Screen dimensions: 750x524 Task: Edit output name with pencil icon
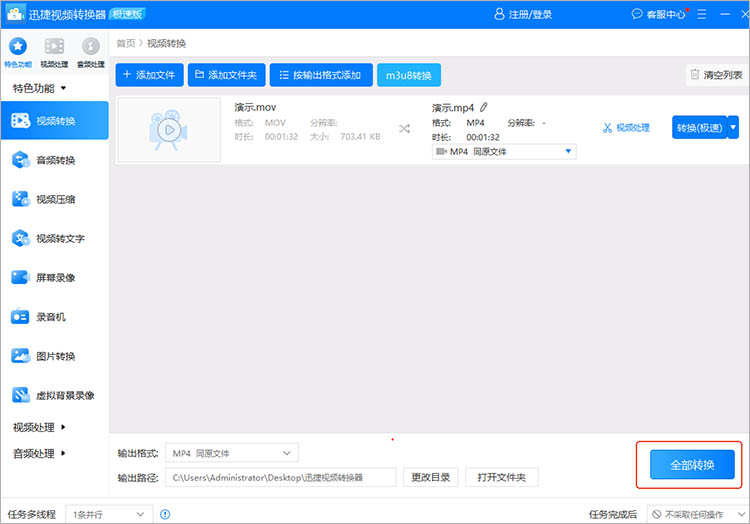[484, 107]
